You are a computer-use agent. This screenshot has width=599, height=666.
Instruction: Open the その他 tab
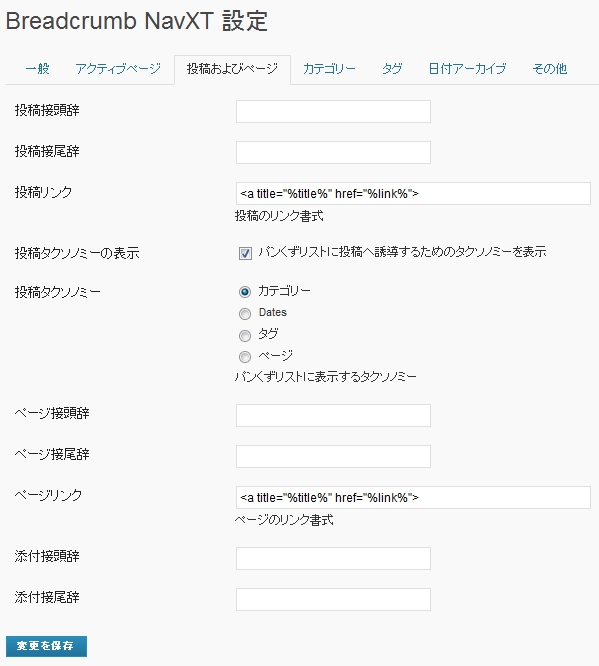point(550,68)
